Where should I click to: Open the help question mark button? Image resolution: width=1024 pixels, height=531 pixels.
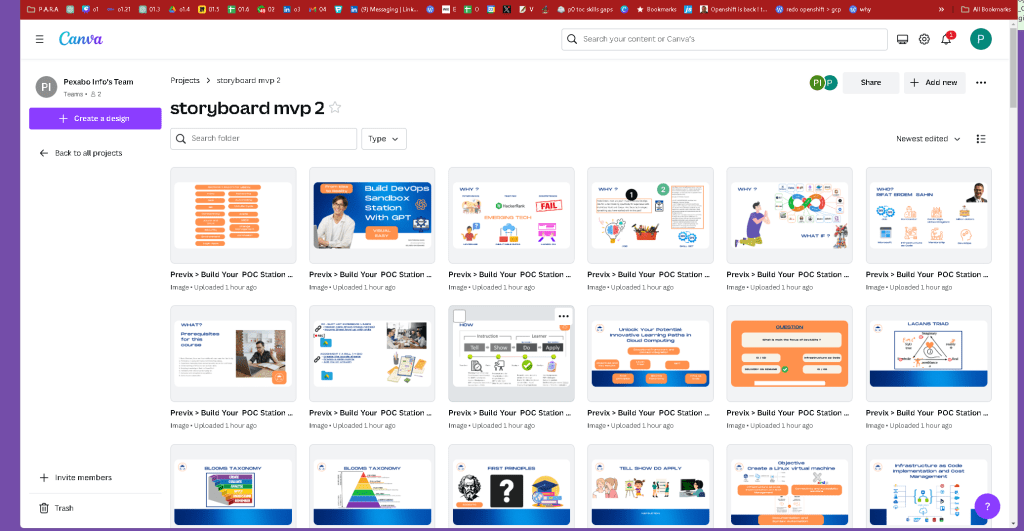pos(987,506)
